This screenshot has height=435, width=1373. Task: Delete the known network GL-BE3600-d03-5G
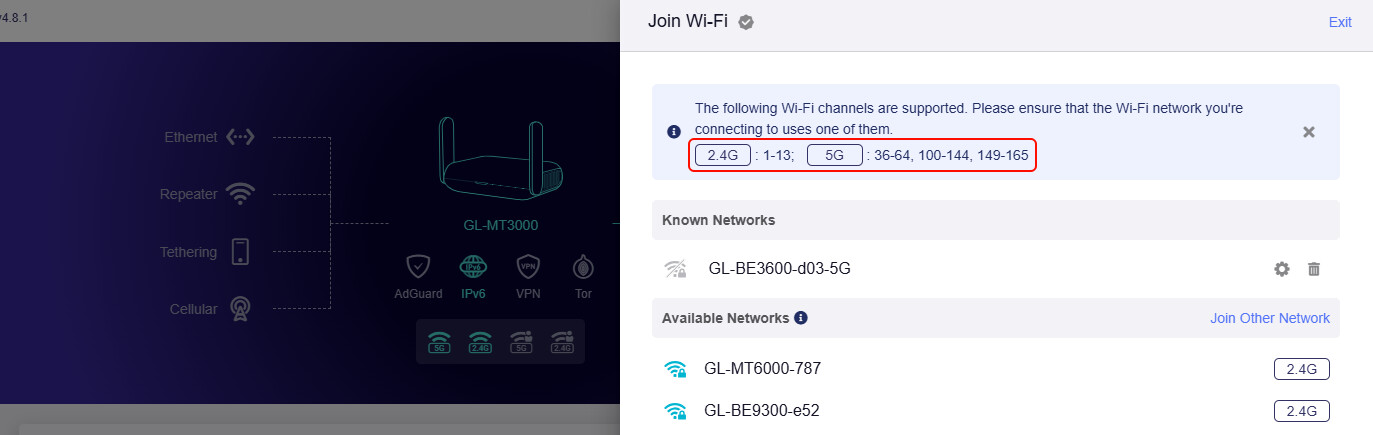pos(1314,268)
